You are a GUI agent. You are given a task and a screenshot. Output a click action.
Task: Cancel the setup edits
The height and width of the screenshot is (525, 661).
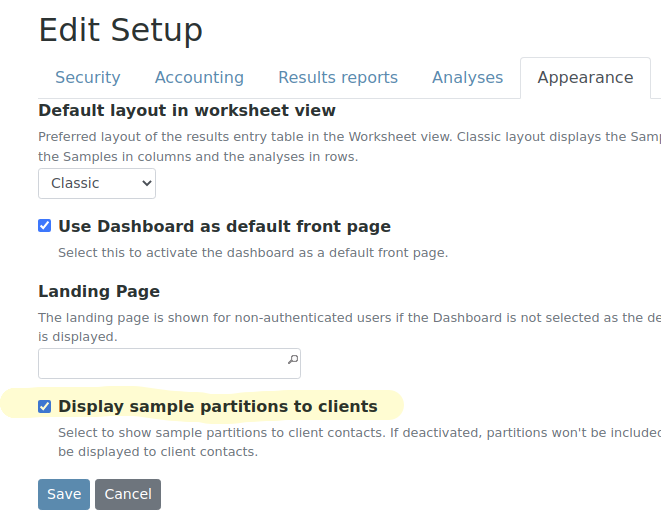(128, 494)
